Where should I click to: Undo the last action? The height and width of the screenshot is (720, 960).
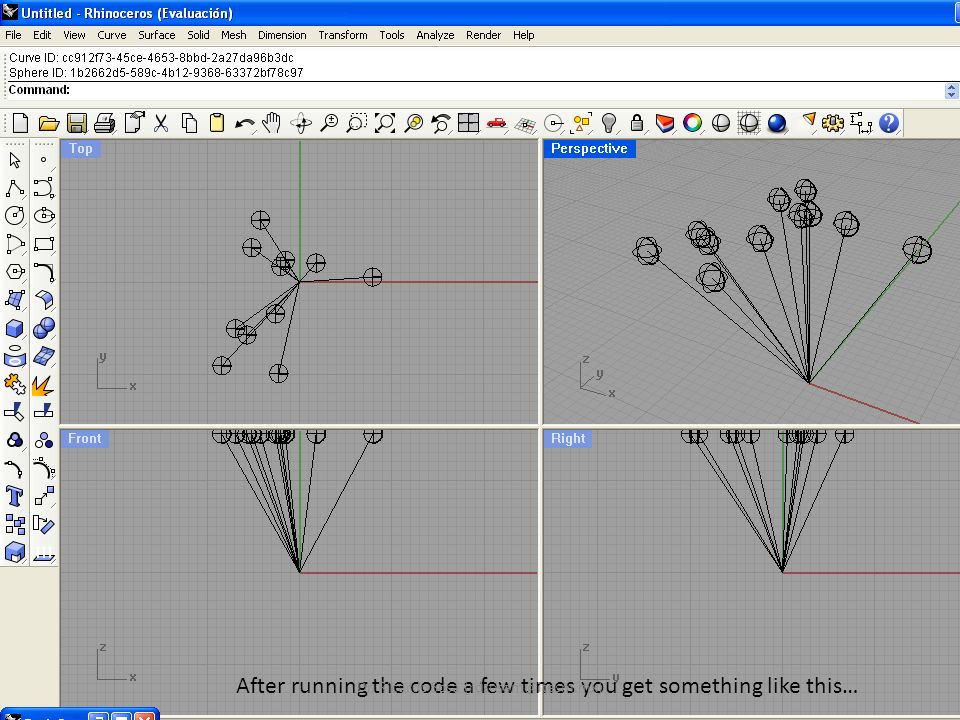coord(244,123)
